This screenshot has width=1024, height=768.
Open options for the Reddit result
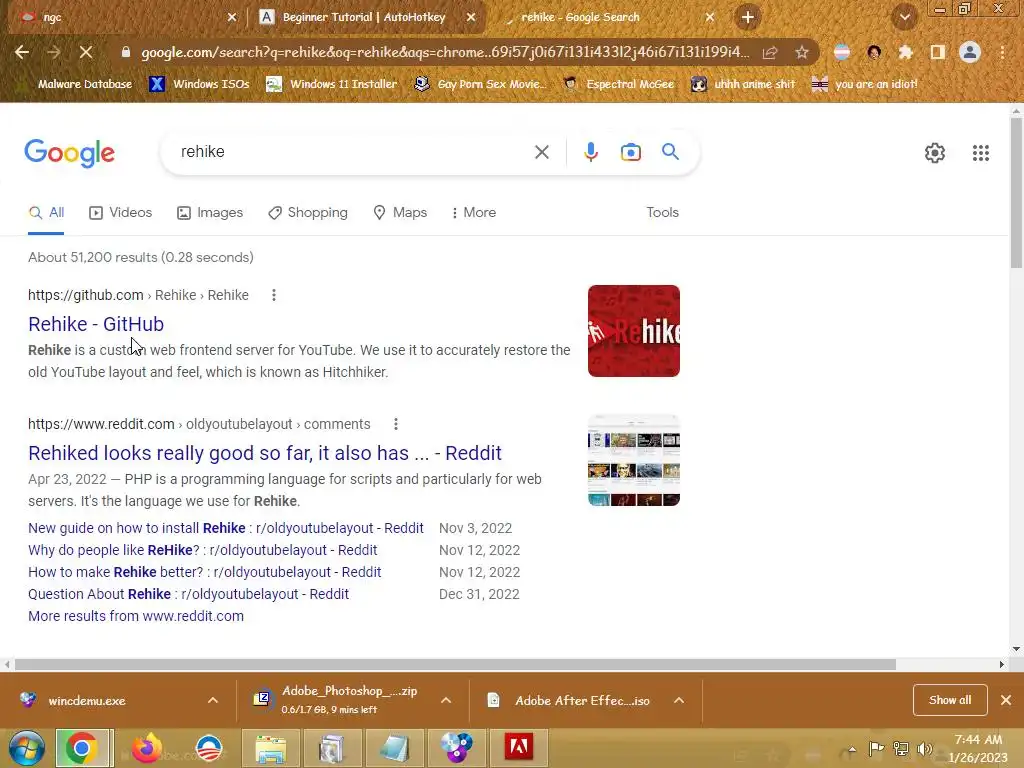tap(395, 424)
